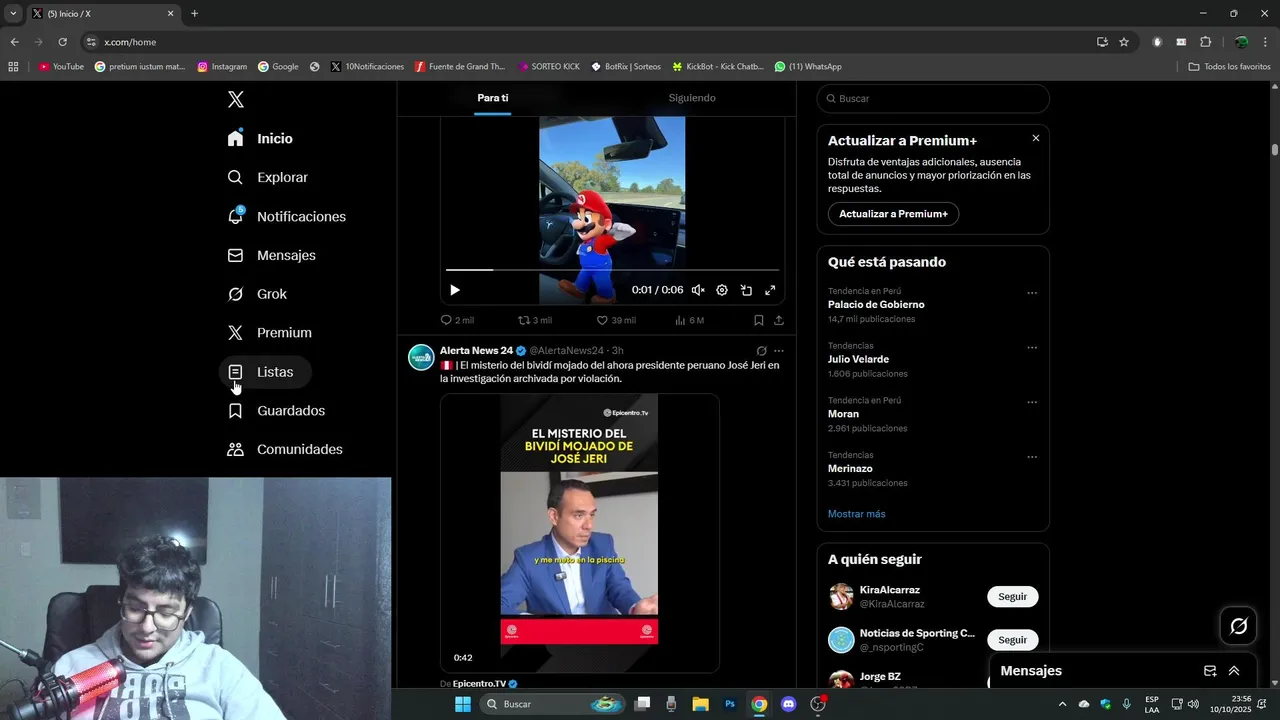Open YouTube bookmark in bookmarks bar

(61, 67)
